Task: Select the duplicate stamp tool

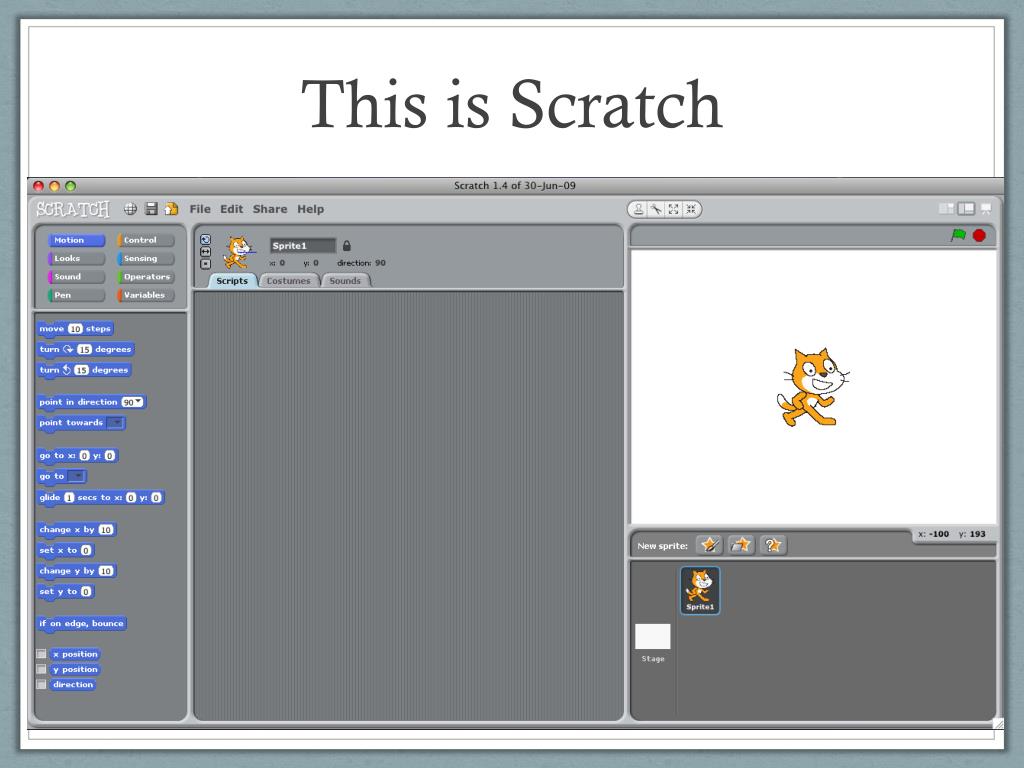Action: [639, 209]
